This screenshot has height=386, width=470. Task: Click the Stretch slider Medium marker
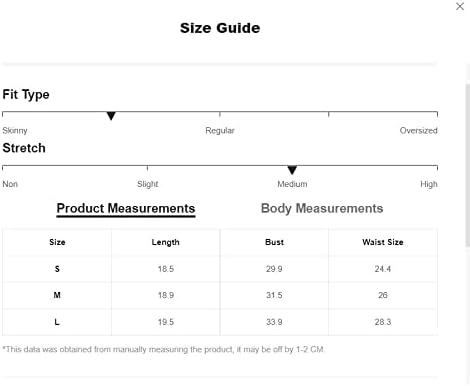292,170
